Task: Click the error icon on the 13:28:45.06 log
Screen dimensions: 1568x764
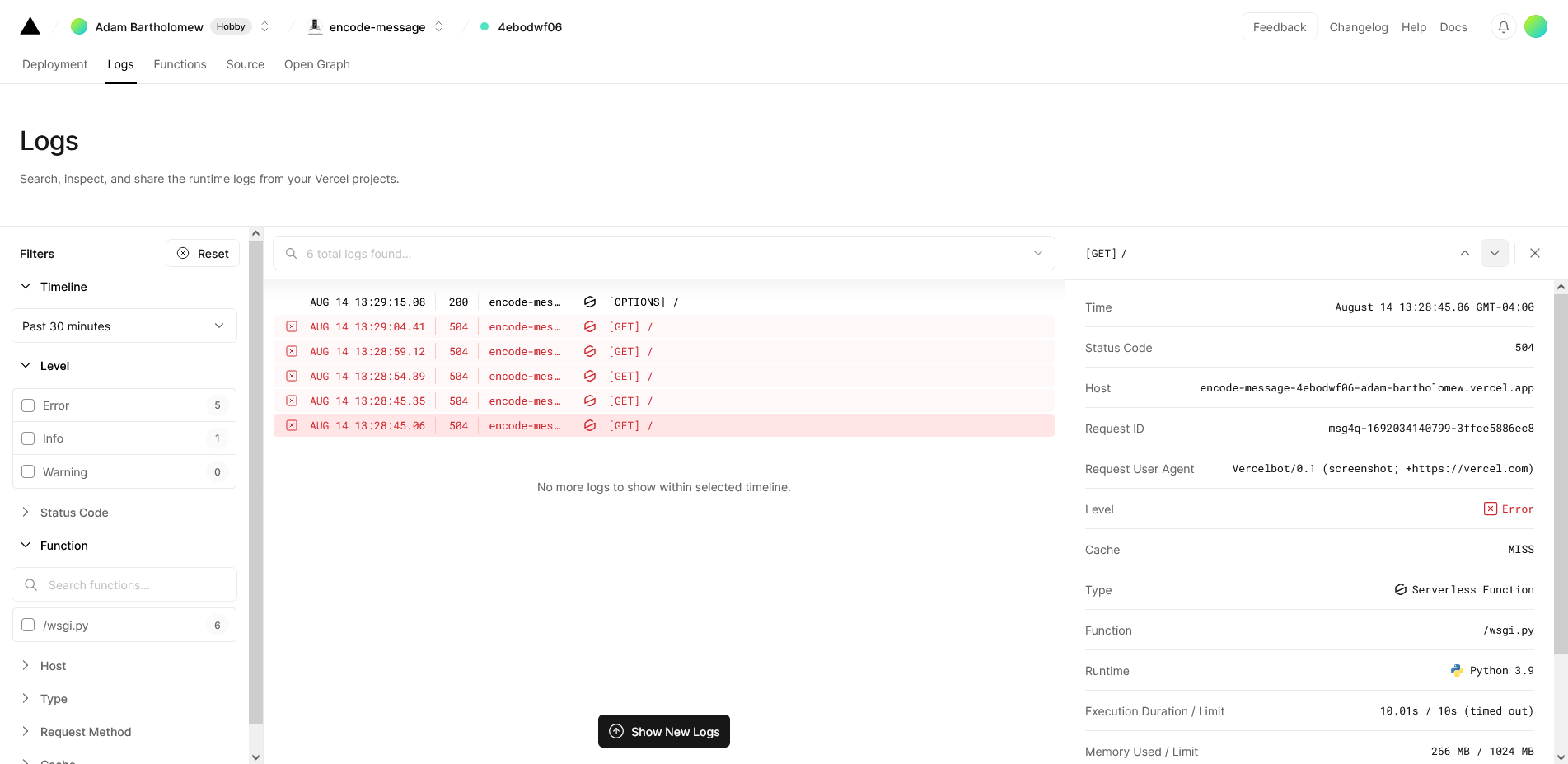Action: coord(292,425)
